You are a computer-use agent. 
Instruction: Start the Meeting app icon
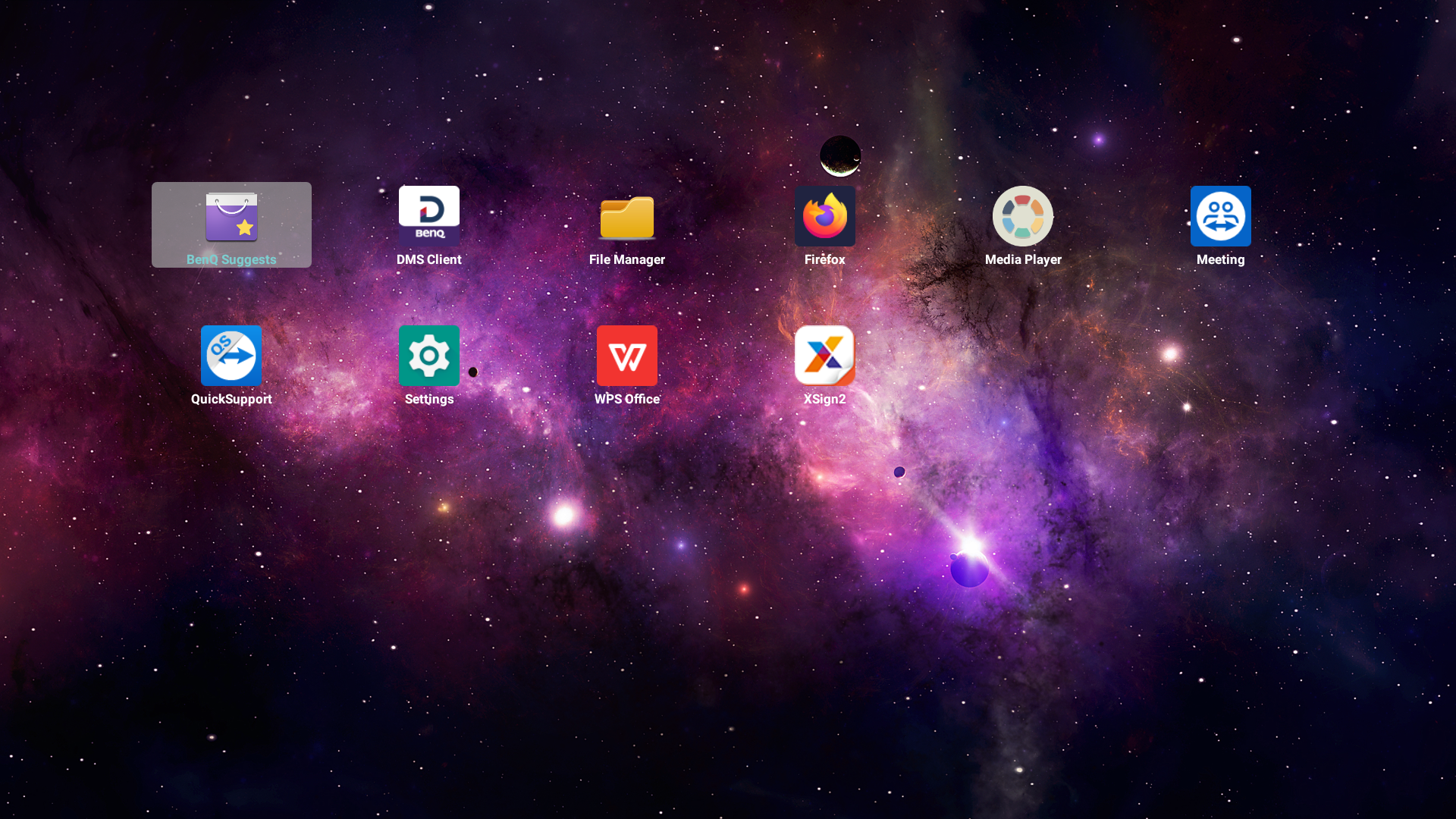(1221, 216)
